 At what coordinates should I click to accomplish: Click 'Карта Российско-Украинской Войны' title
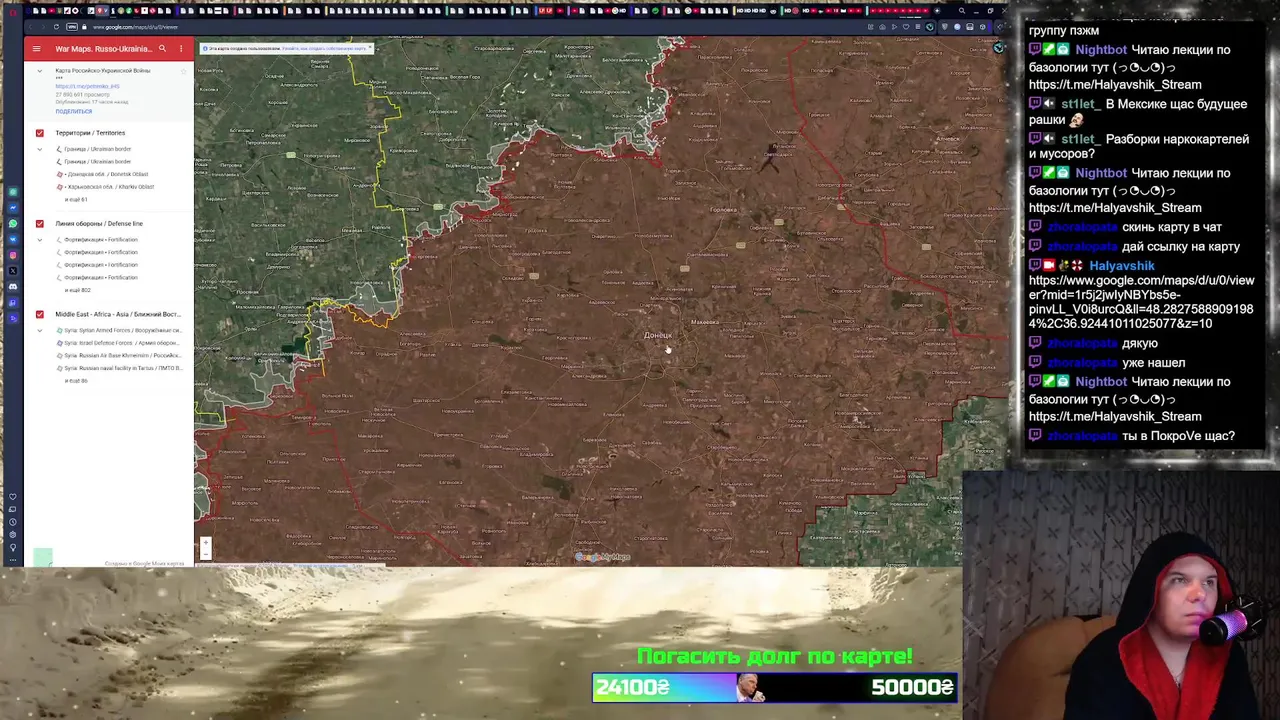pos(103,71)
